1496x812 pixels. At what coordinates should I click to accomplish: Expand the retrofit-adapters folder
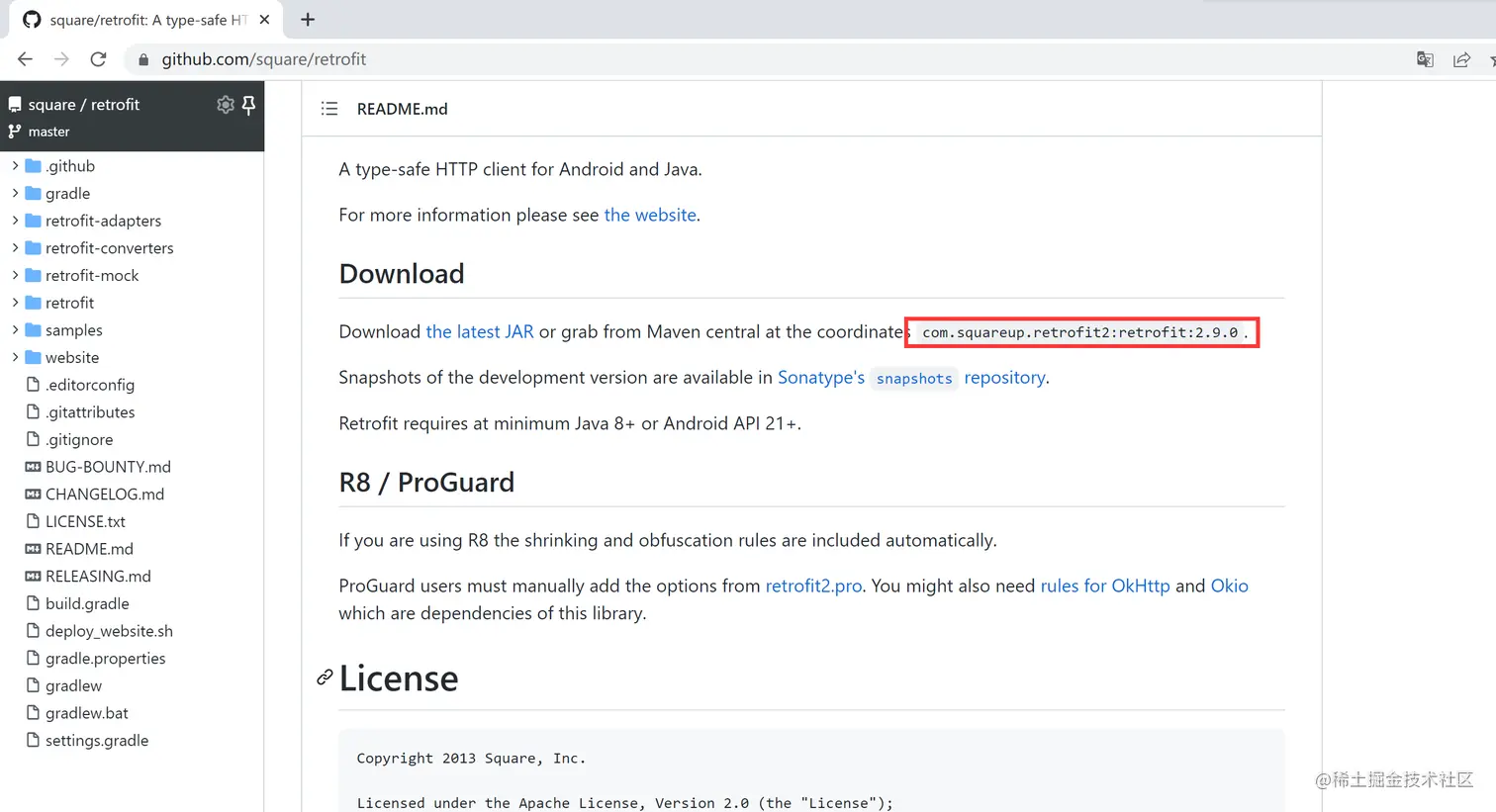point(15,221)
